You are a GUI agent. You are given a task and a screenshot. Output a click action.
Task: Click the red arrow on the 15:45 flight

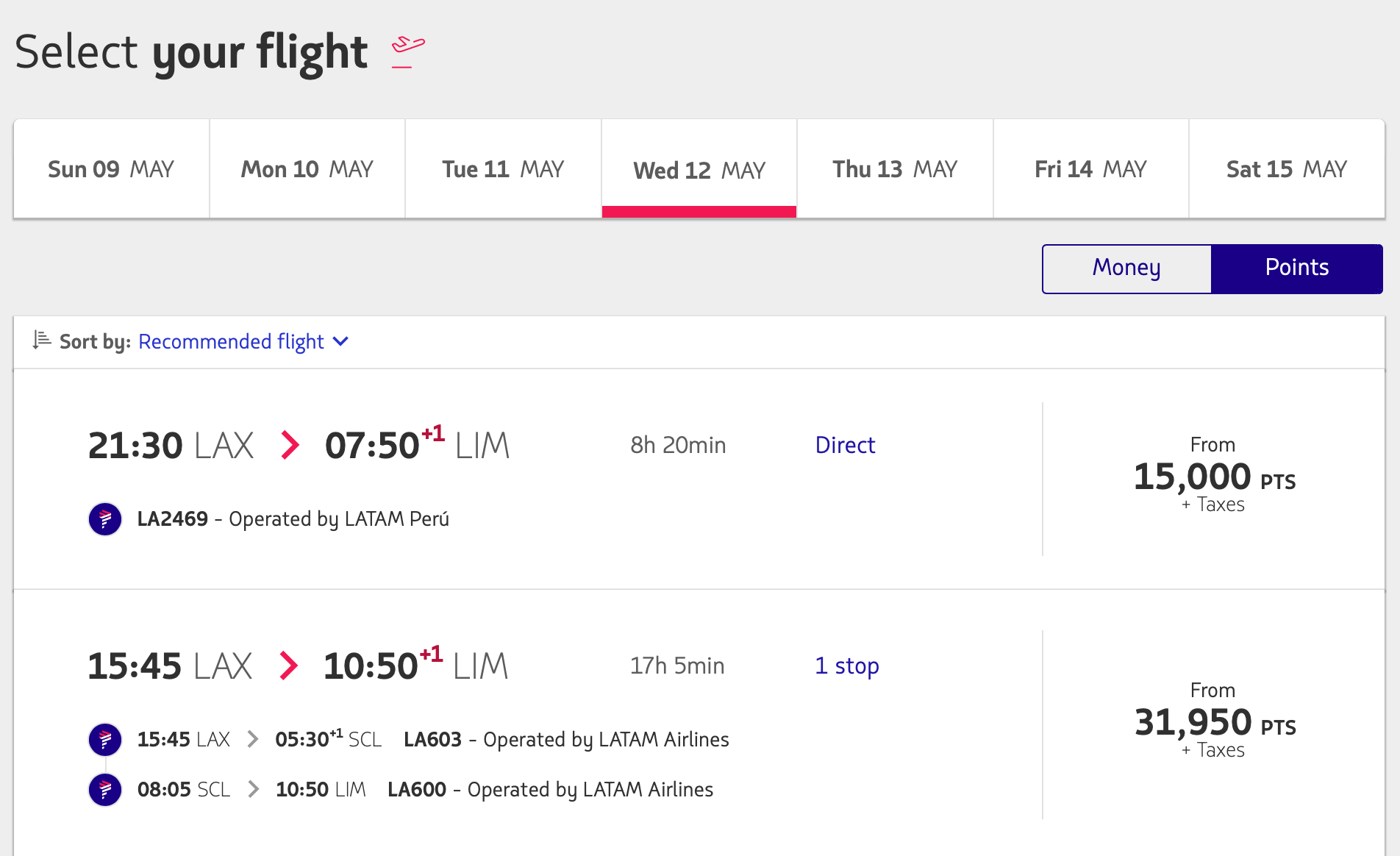click(x=287, y=666)
